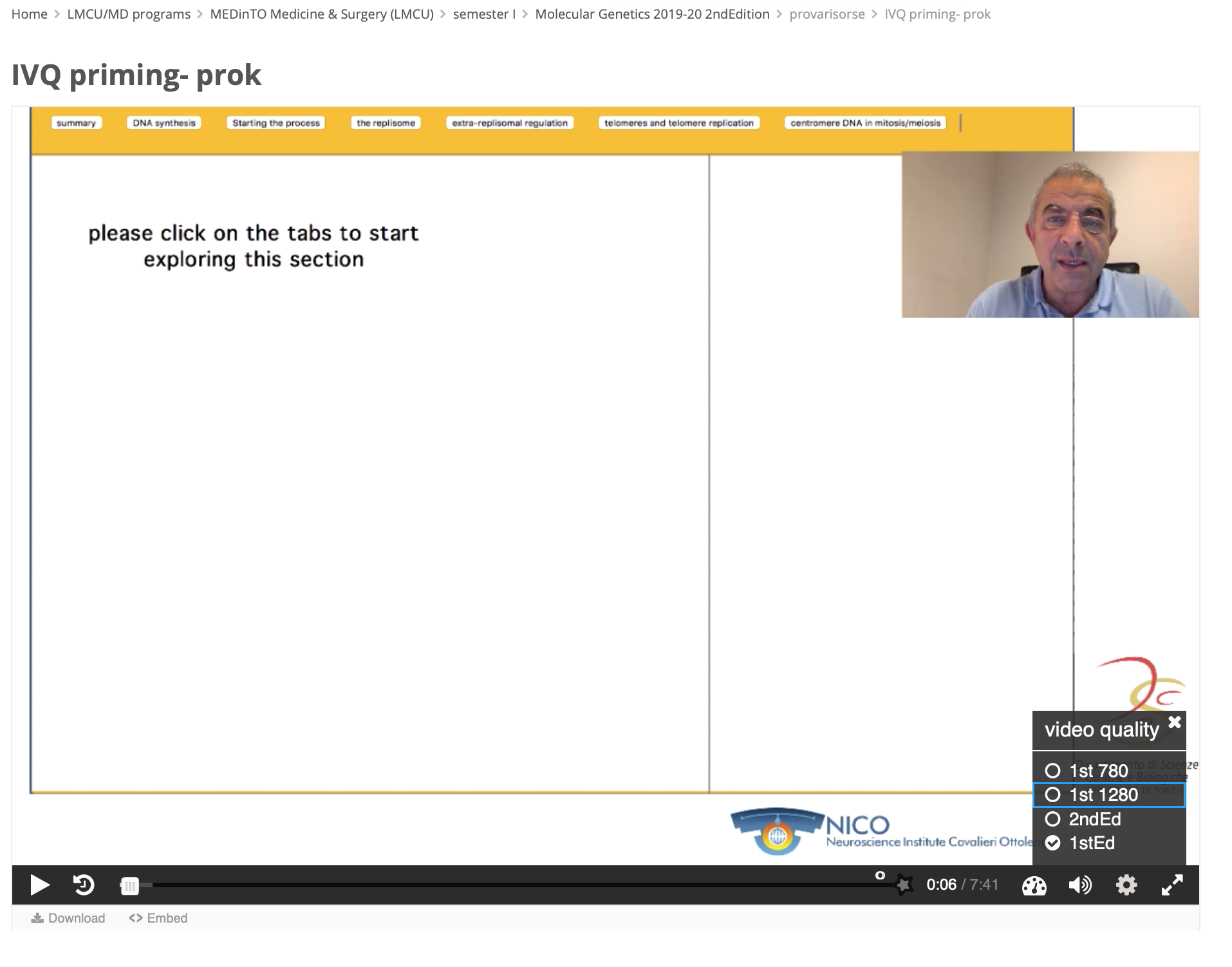The height and width of the screenshot is (967, 1232).
Task: Open the Starting the process tab
Action: coord(276,123)
